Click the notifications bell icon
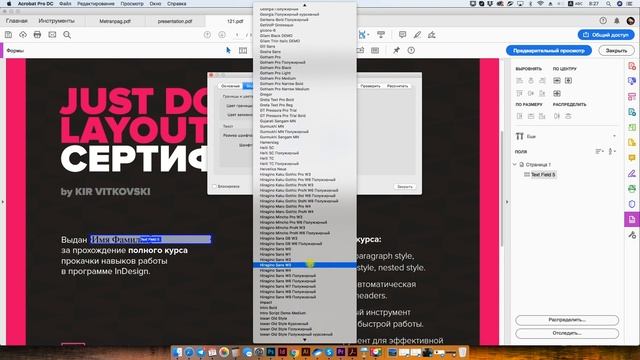640x360 pixels. click(x=617, y=21)
